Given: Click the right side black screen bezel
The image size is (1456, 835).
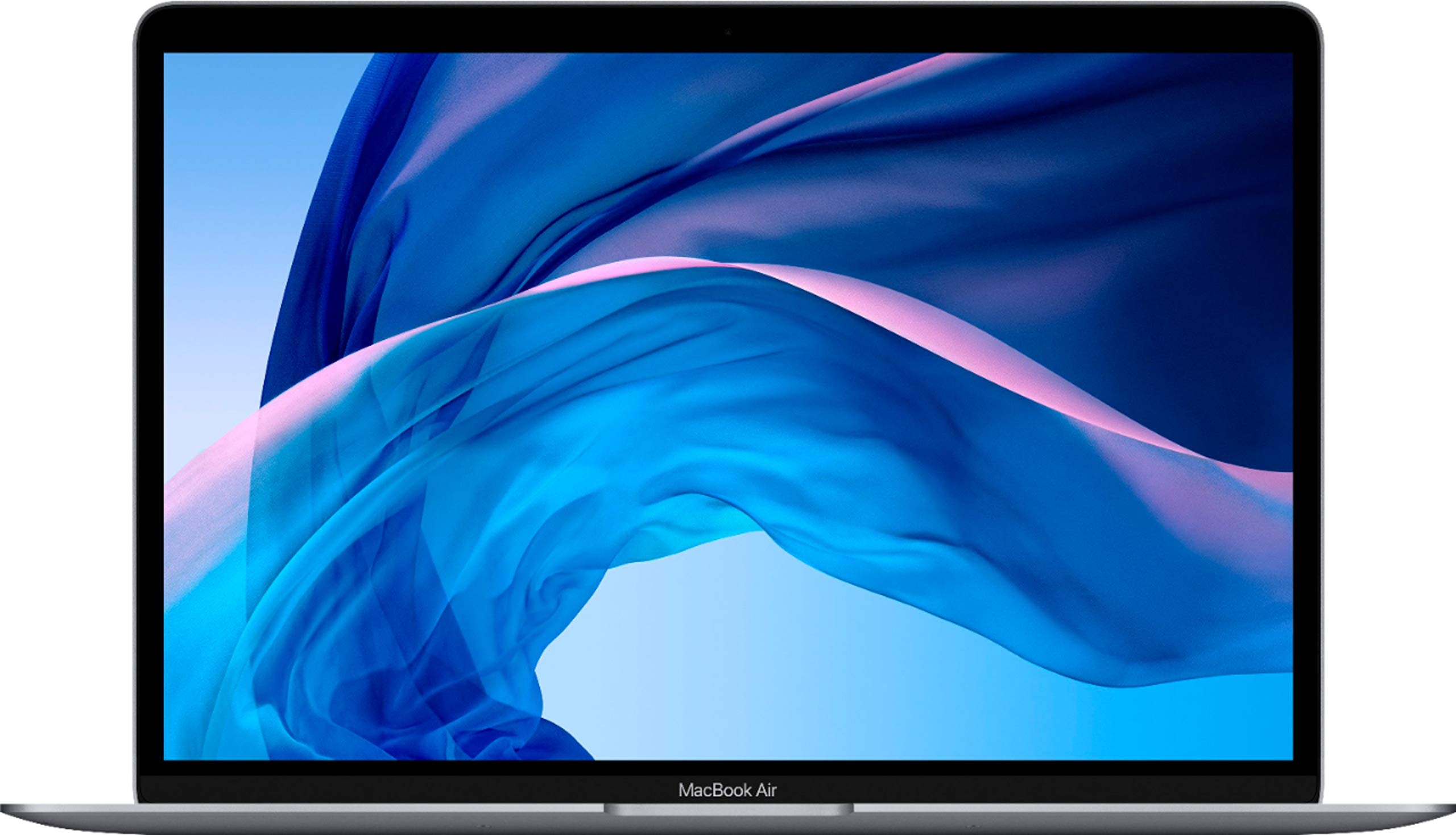Looking at the screenshot, I should point(1306,402).
